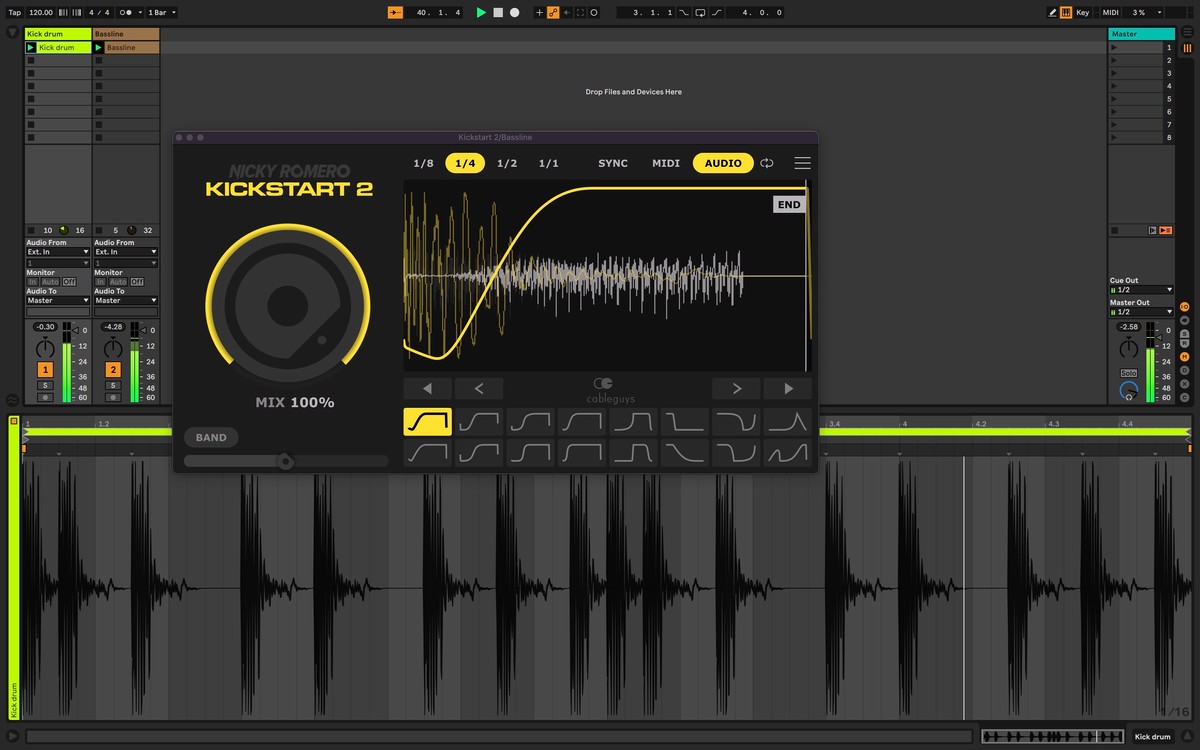Open Kick drum Audio From Ext. In dropdown
The width and height of the screenshot is (1200, 750).
58,252
